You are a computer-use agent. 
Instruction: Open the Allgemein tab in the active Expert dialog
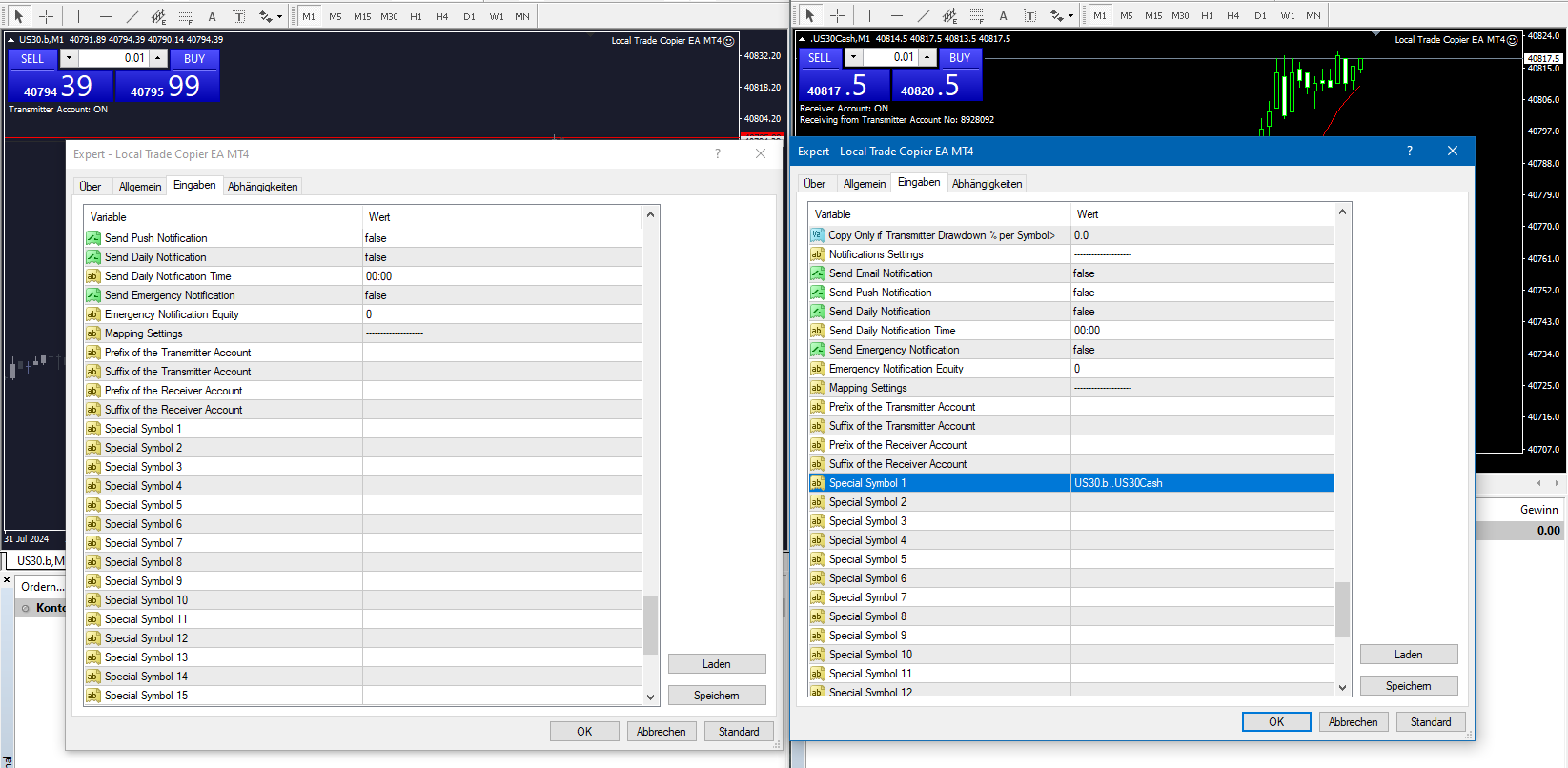pyautogui.click(x=864, y=184)
